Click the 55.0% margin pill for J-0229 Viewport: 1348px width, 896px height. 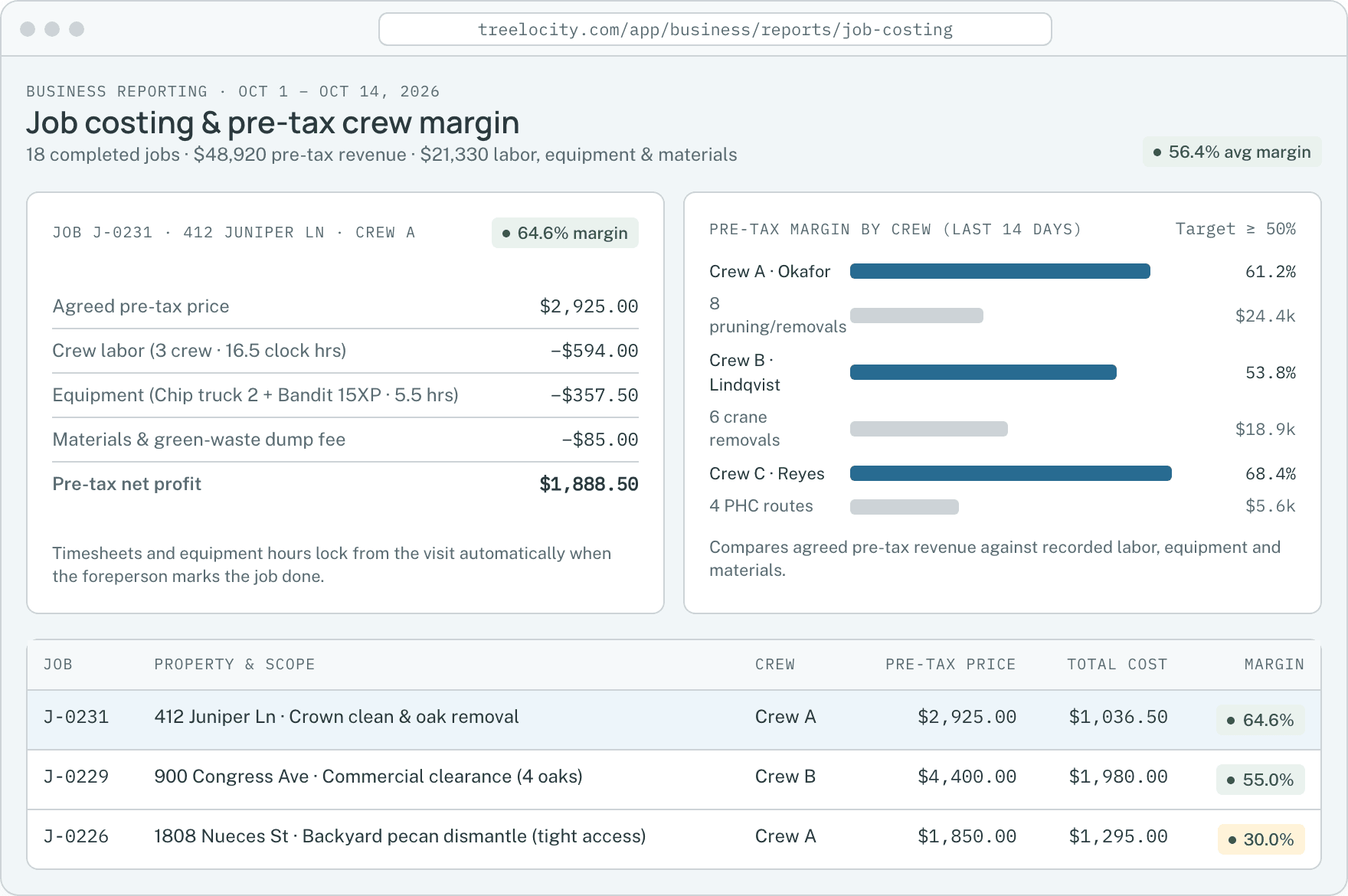coord(1260,780)
